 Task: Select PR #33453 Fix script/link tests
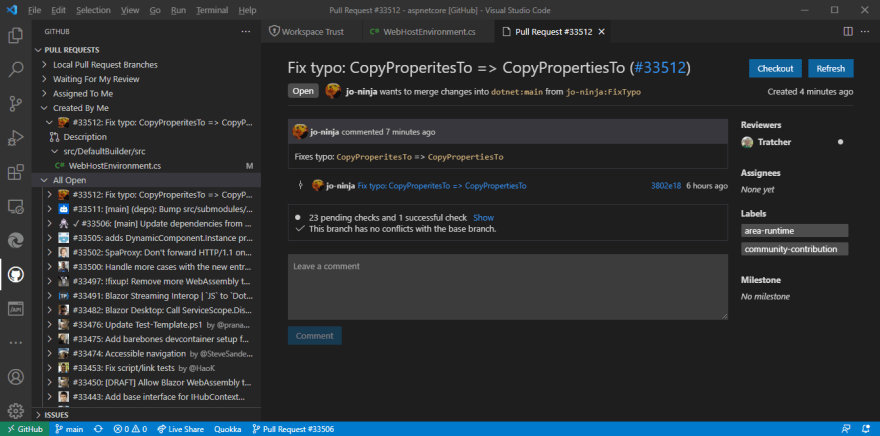[146, 368]
